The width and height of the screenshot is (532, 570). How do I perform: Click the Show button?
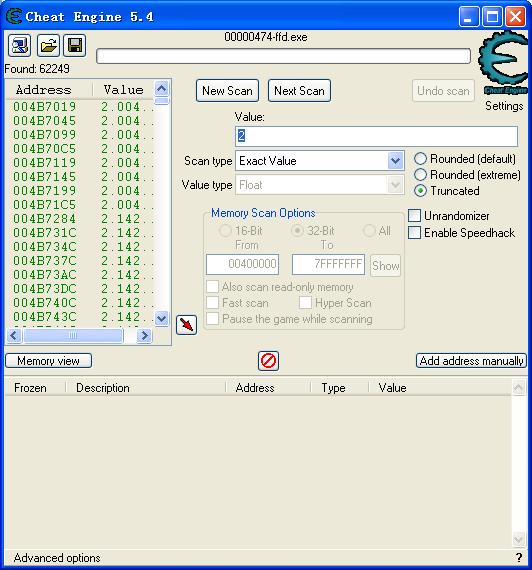(x=385, y=266)
